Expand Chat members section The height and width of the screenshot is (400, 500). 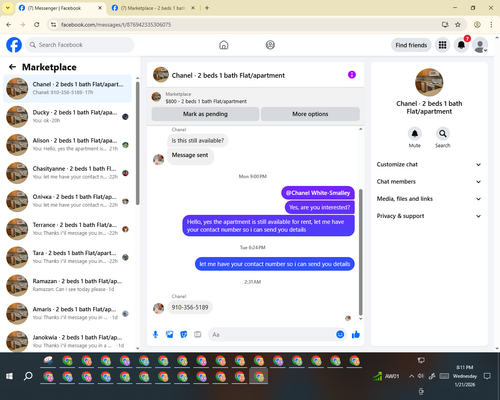coord(429,182)
